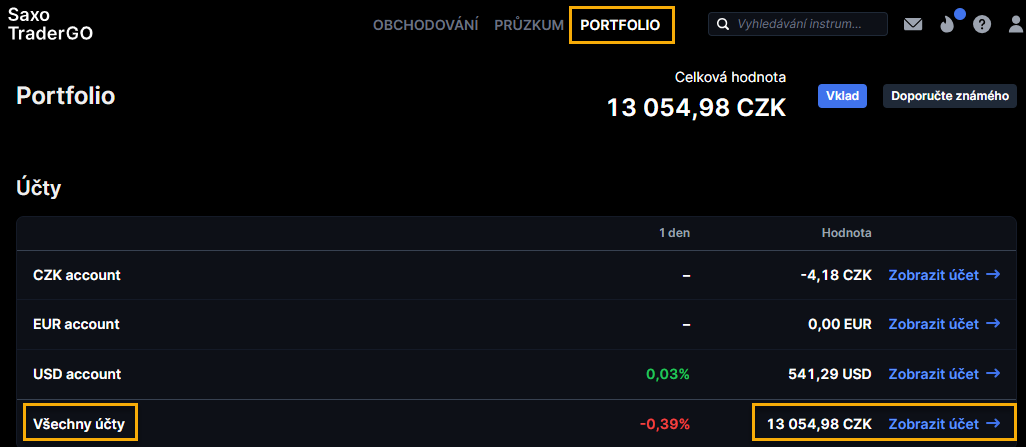Open the messages envelope icon
Viewport: 1026px width, 447px height.
[x=913, y=24]
